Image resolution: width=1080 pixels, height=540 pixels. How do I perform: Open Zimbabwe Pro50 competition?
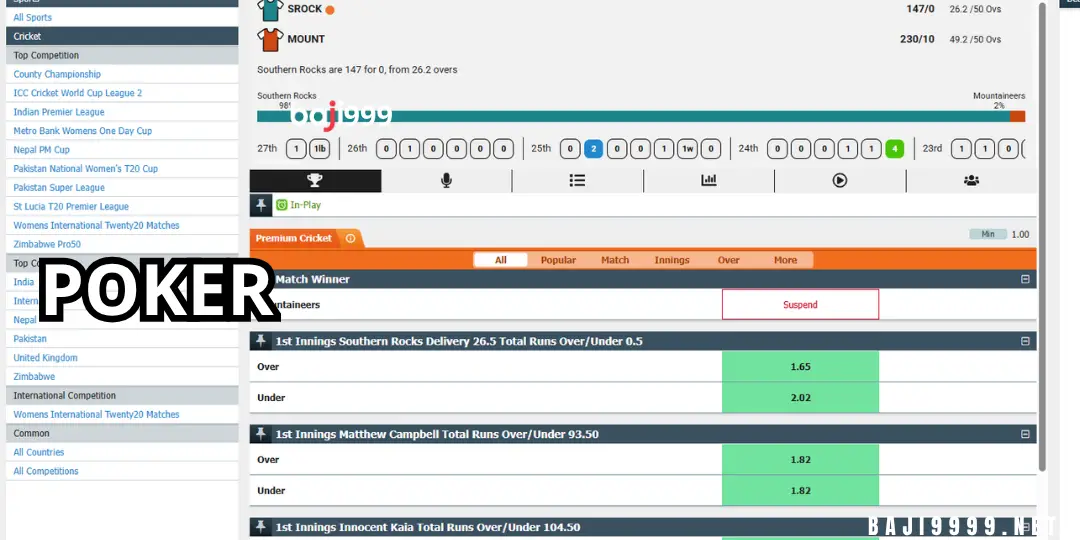pos(48,245)
